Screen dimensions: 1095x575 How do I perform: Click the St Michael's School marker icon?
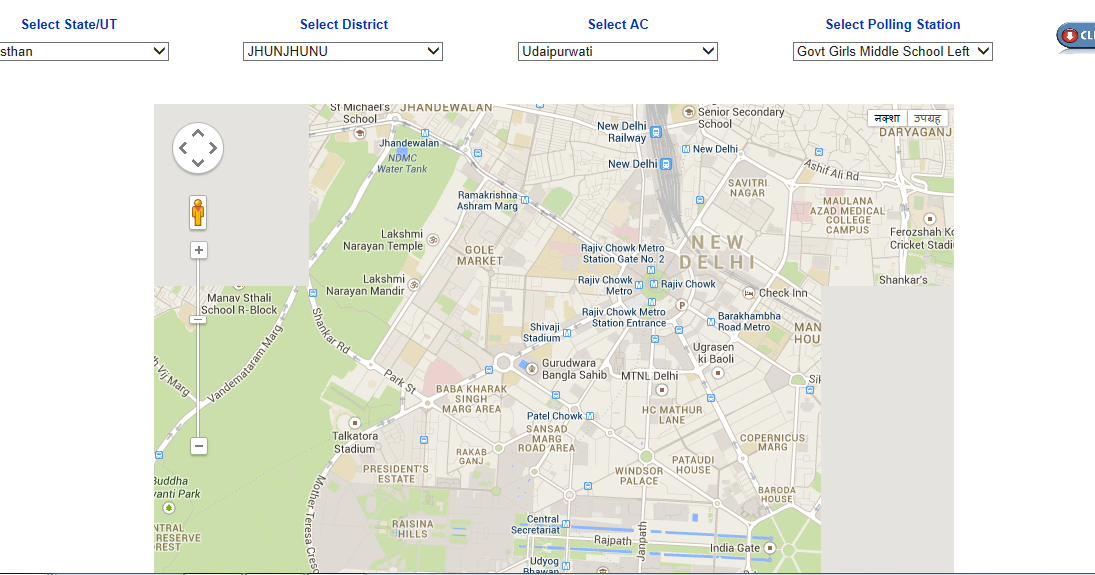360,133
